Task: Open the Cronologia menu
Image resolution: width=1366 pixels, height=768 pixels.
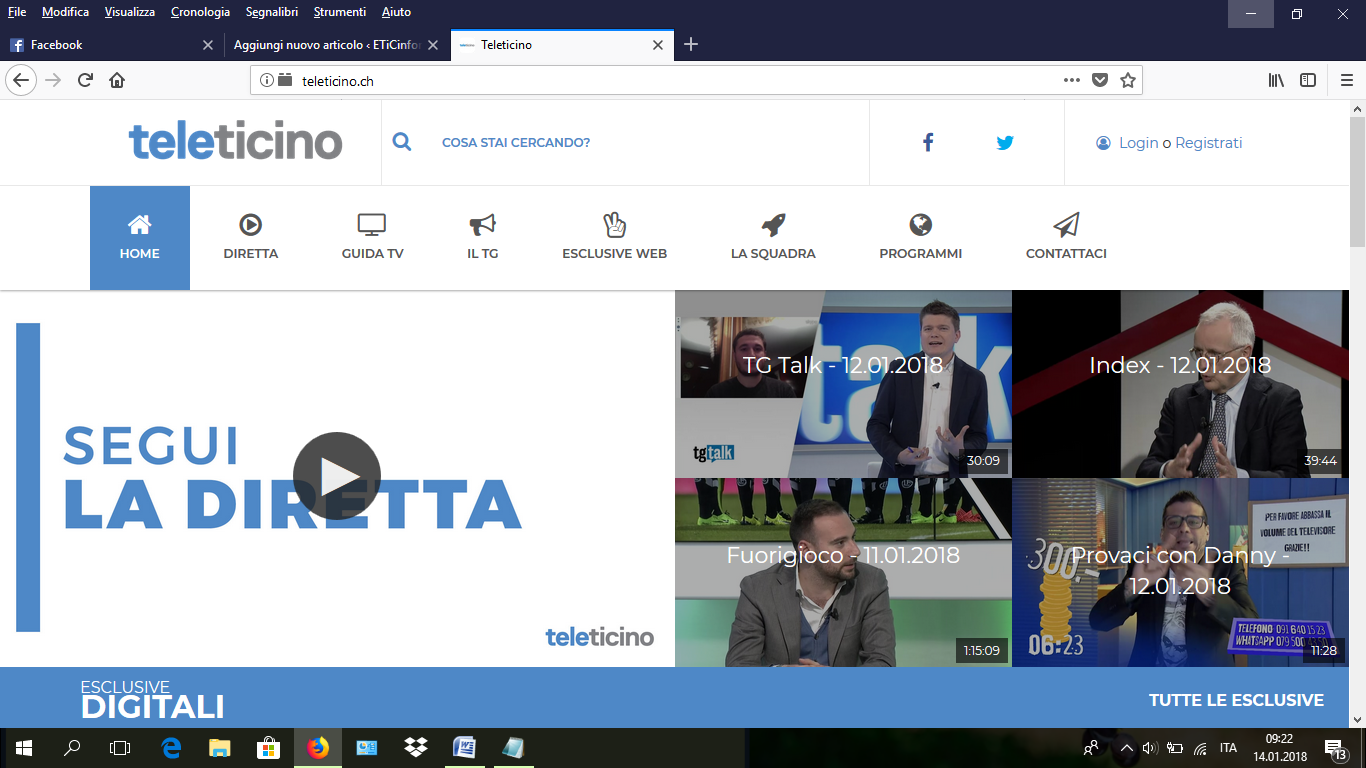Action: pos(200,12)
